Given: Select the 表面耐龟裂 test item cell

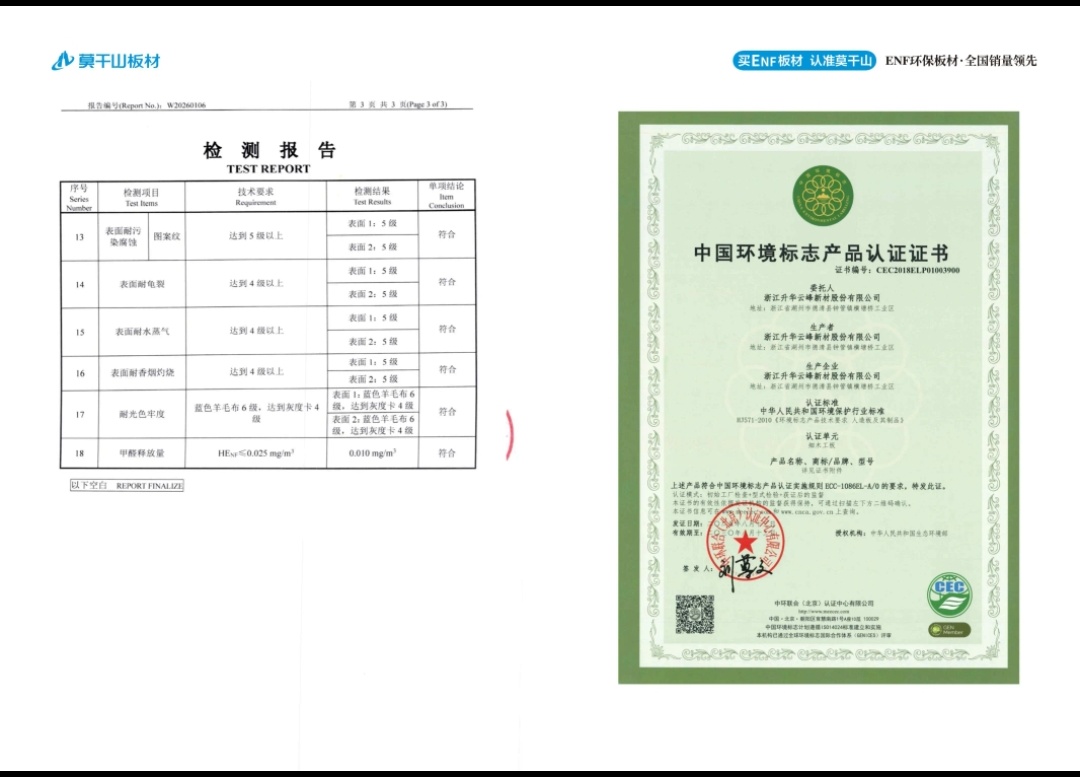Looking at the screenshot, I should (142, 284).
